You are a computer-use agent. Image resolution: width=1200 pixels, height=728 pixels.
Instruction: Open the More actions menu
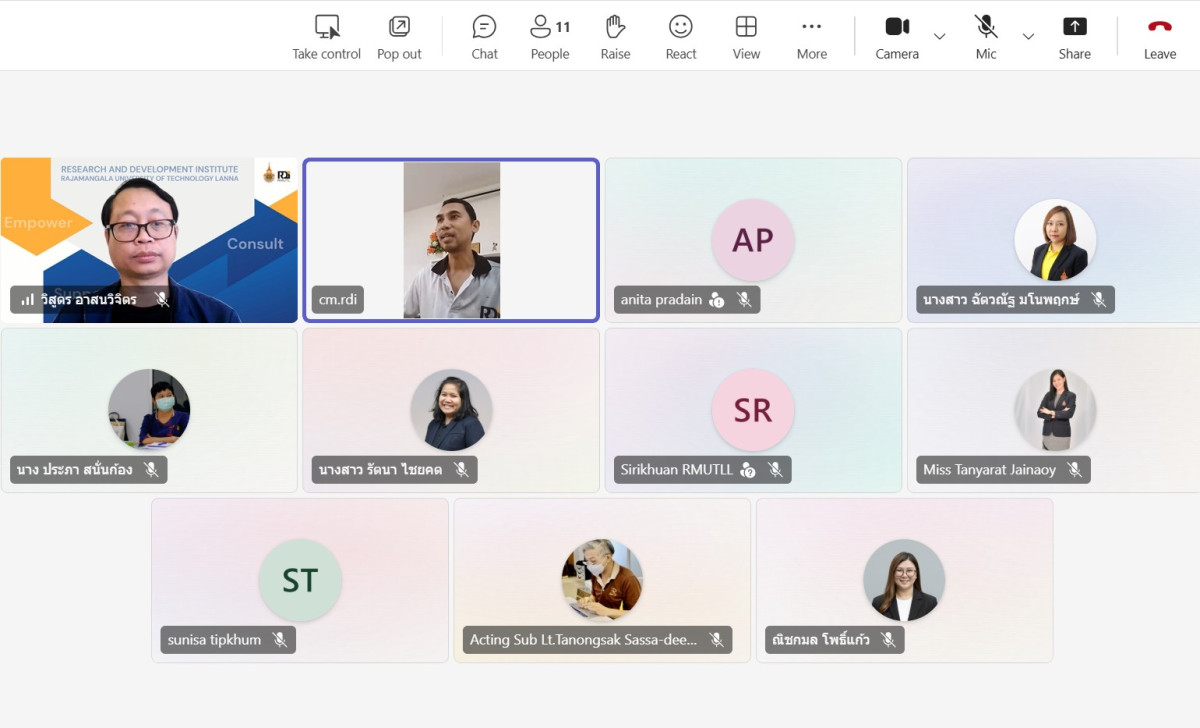pos(811,27)
